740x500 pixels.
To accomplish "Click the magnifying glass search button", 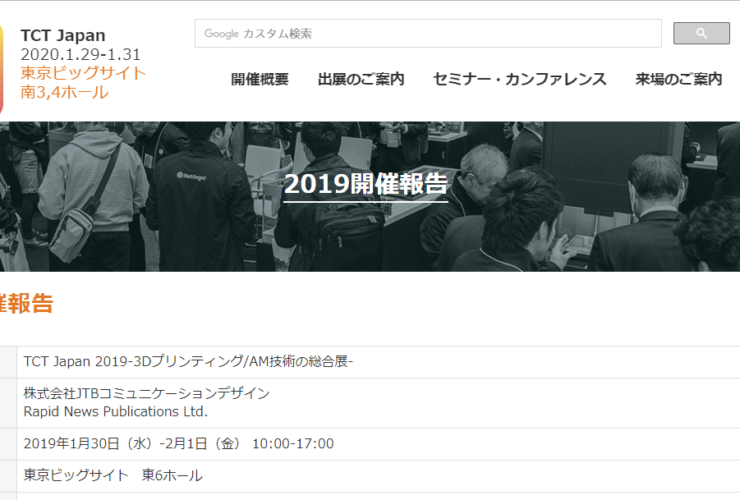I will [x=701, y=33].
